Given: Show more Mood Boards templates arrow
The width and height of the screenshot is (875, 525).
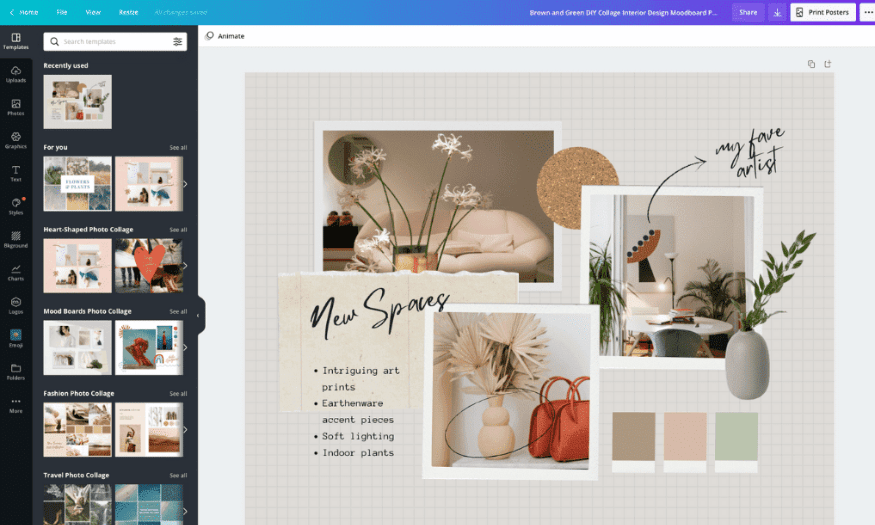Looking at the screenshot, I should pyautogui.click(x=185, y=348).
